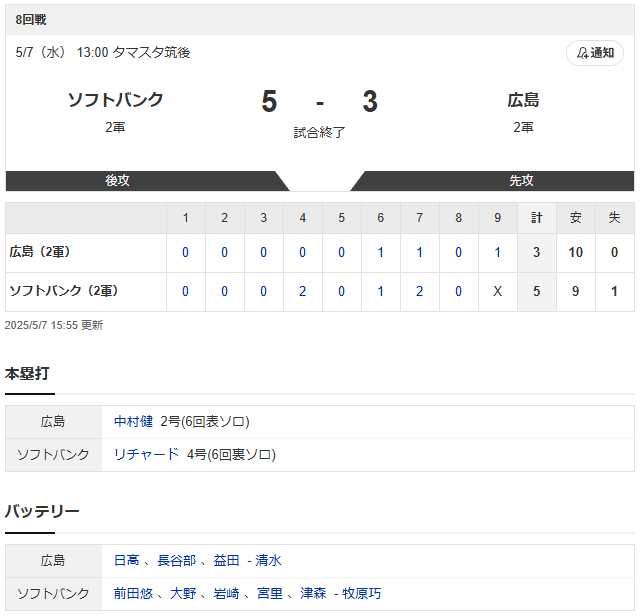Open pitcher link 岩崎

click(226, 593)
